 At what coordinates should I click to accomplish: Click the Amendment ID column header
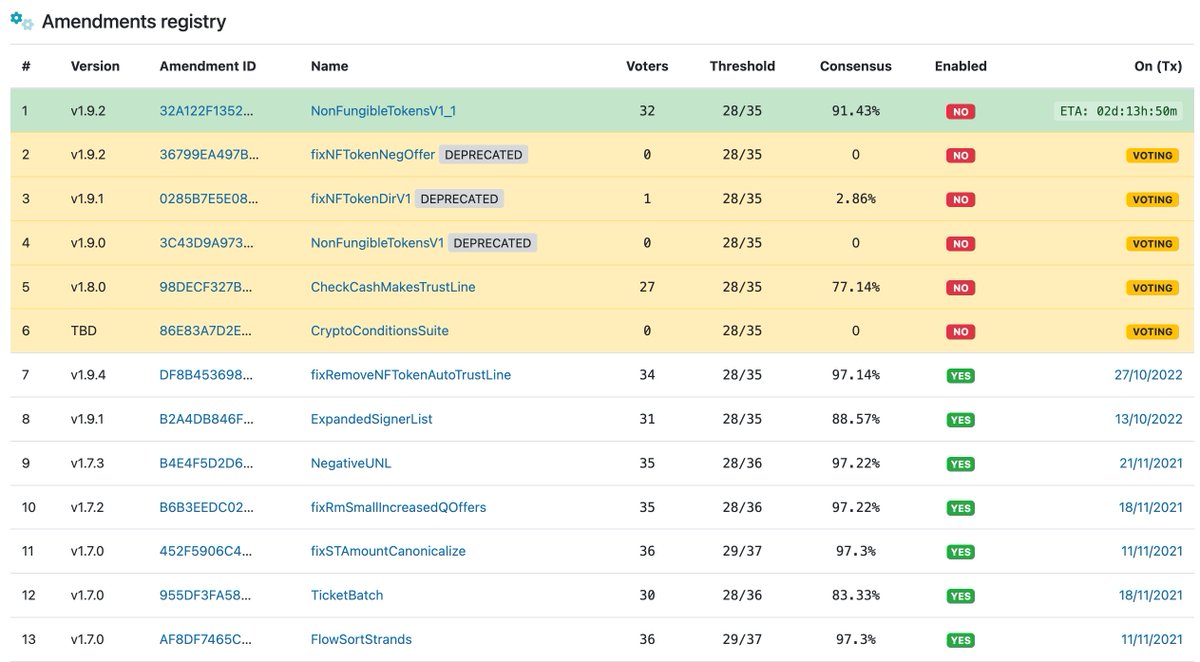[x=208, y=66]
